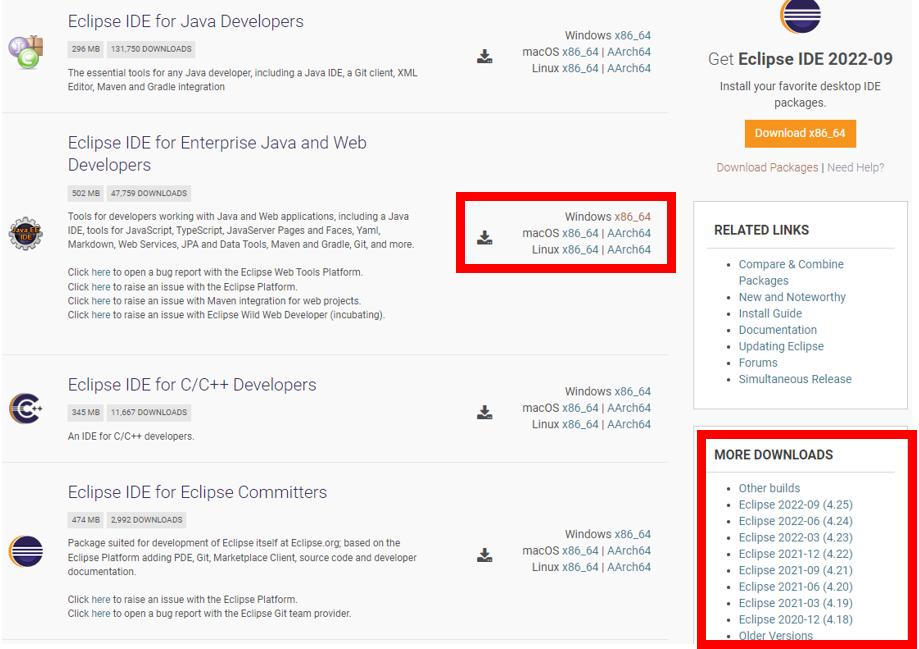Image resolution: width=919 pixels, height=649 pixels.
Task: Open Eclipse 2022-03 (4.23) link
Action: pos(795,538)
